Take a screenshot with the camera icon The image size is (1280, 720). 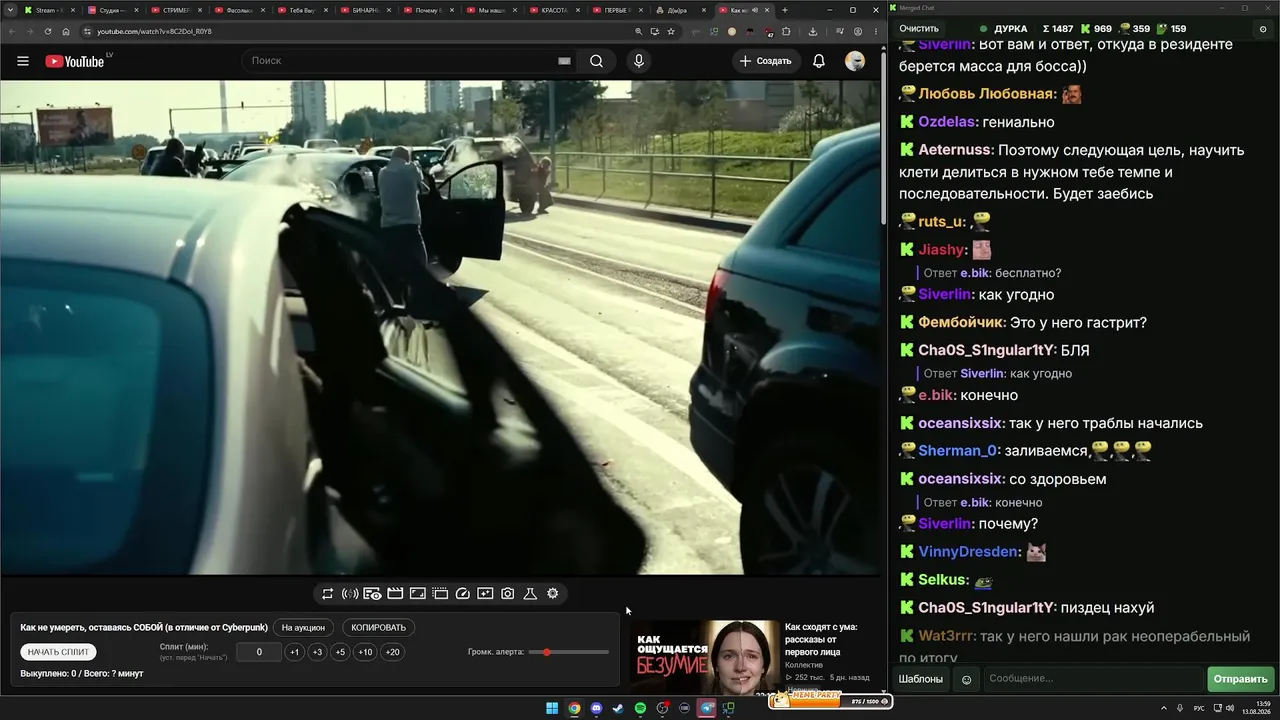click(508, 594)
